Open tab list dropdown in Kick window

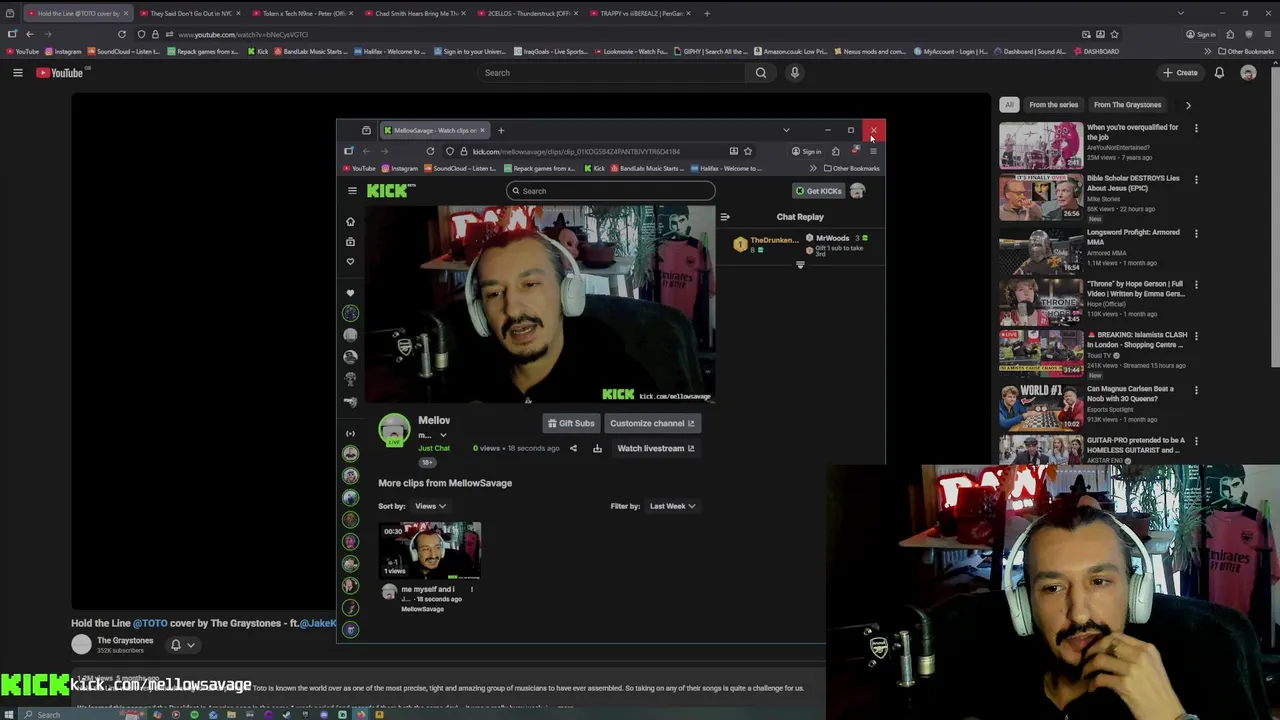pyautogui.click(x=786, y=131)
